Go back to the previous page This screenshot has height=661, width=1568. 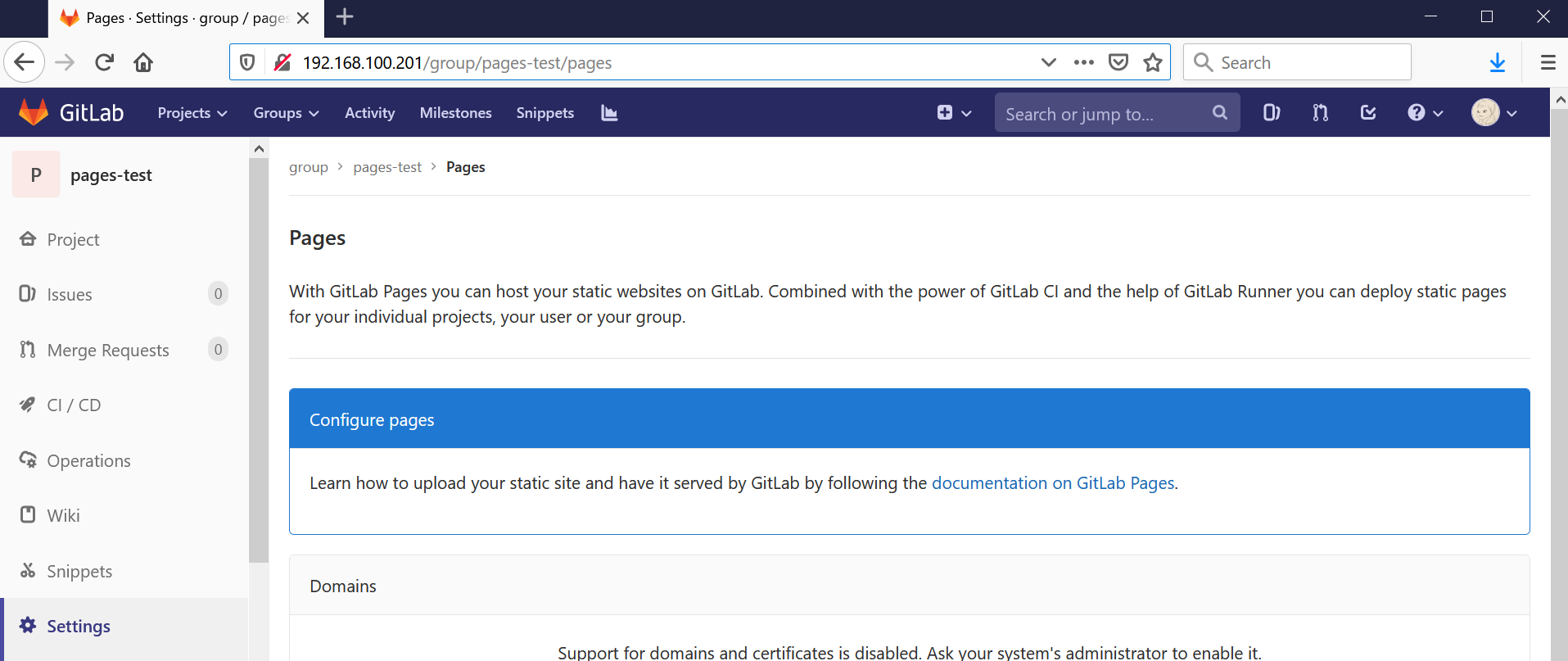(x=25, y=62)
